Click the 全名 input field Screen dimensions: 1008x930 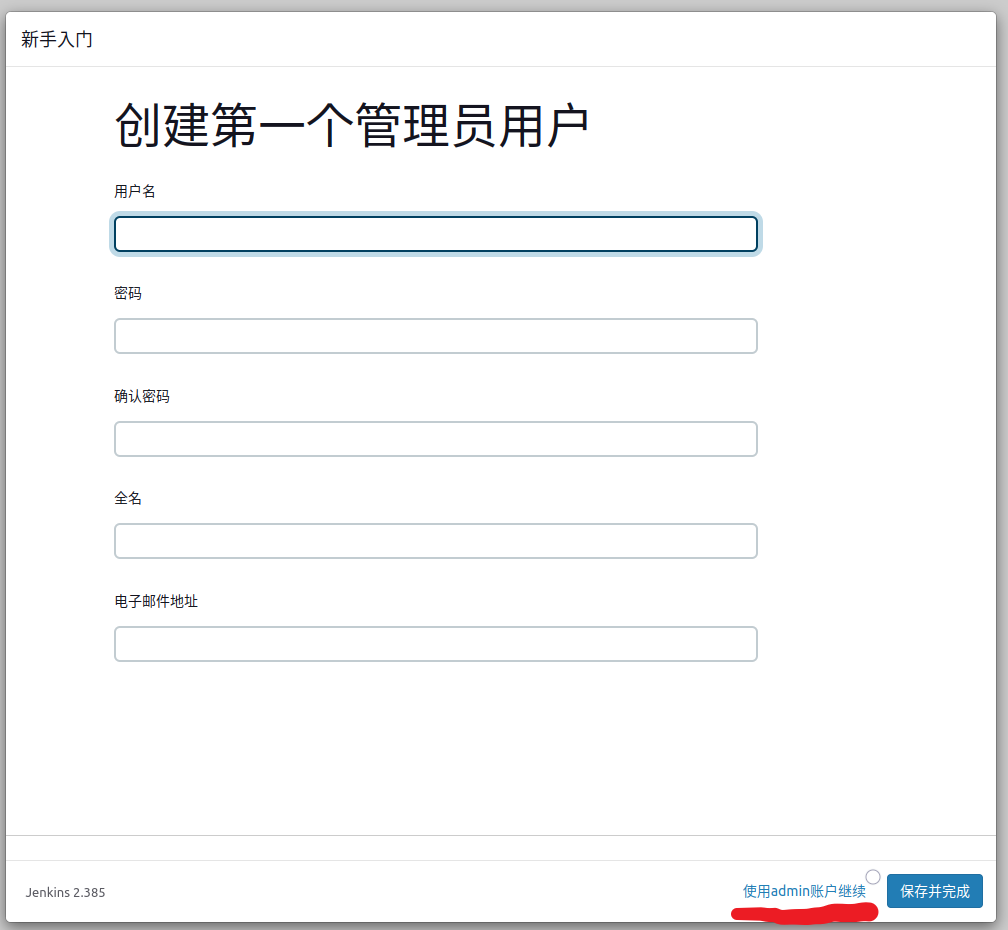[x=436, y=541]
